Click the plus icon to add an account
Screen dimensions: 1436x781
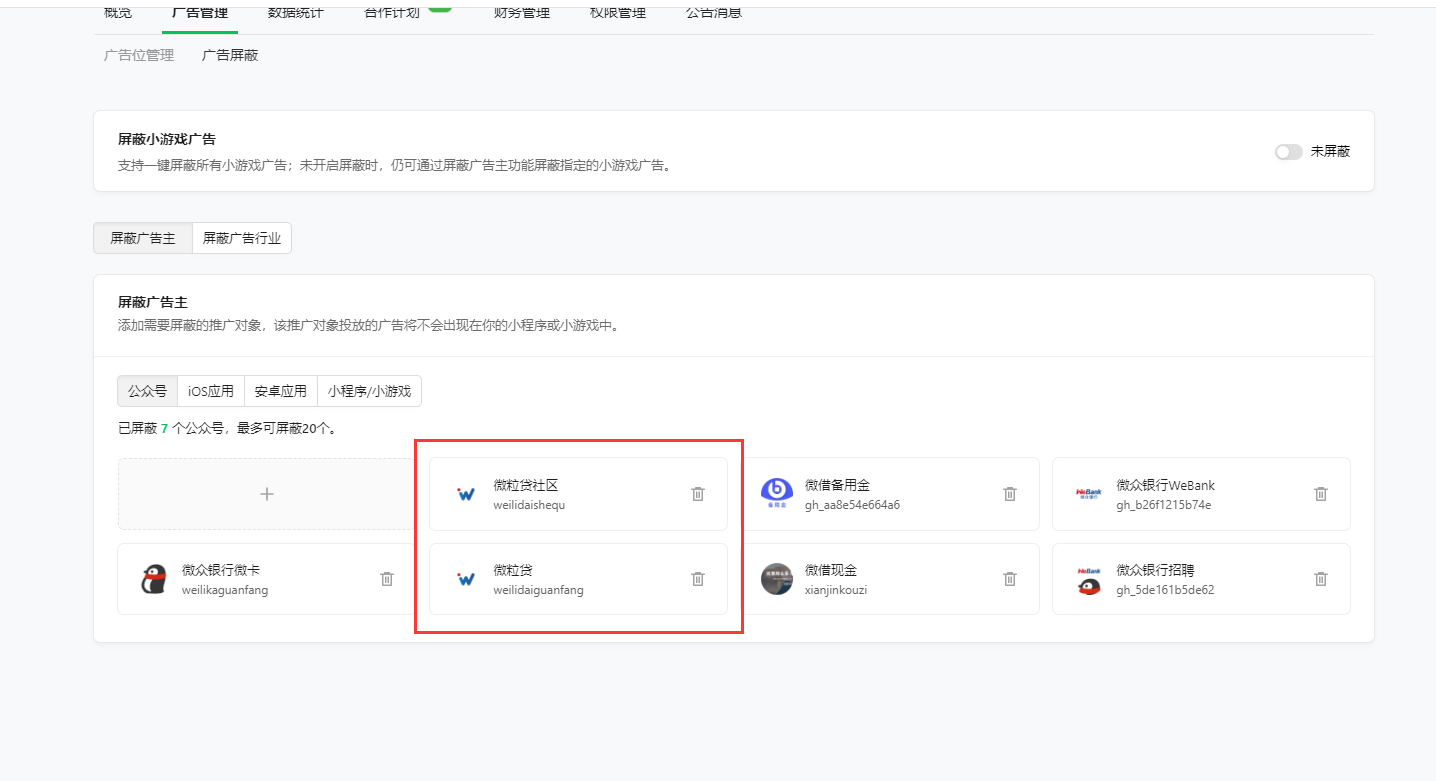tap(267, 494)
